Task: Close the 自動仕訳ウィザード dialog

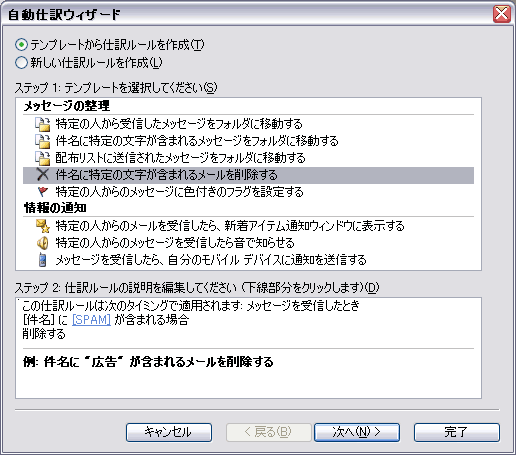Action: tap(502, 14)
